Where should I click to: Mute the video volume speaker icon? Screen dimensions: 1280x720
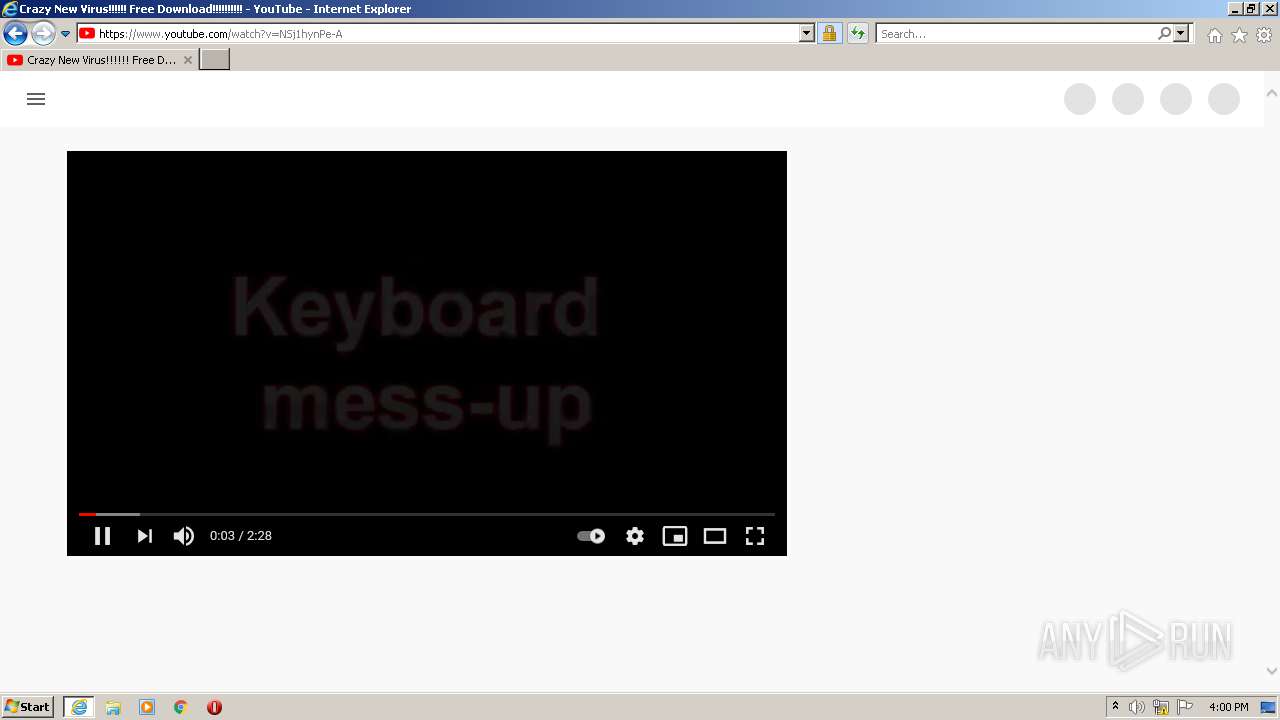point(184,536)
